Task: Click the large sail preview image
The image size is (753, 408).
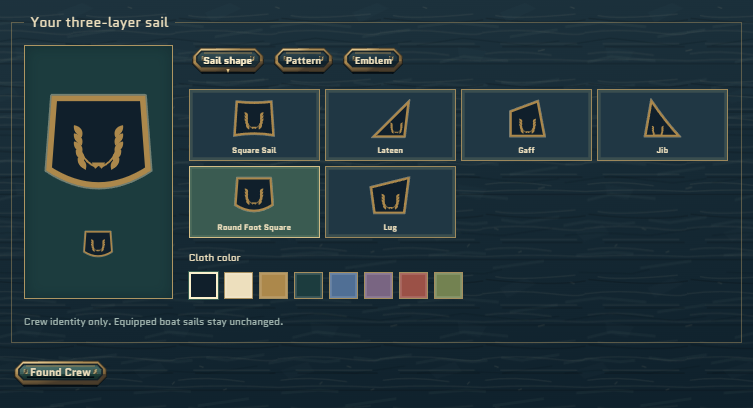Action: tap(98, 141)
